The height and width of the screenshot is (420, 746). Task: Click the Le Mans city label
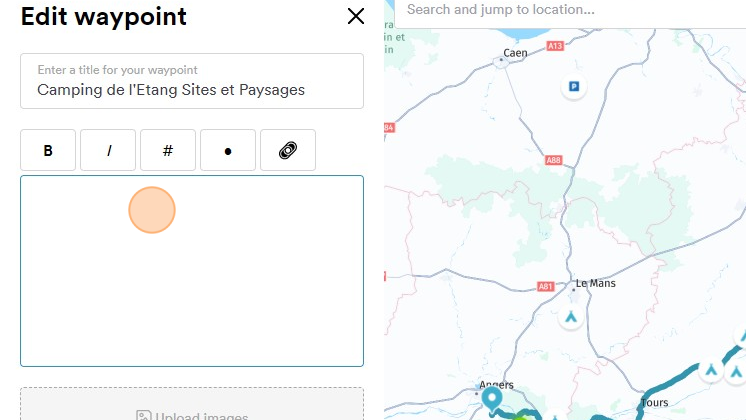point(596,283)
